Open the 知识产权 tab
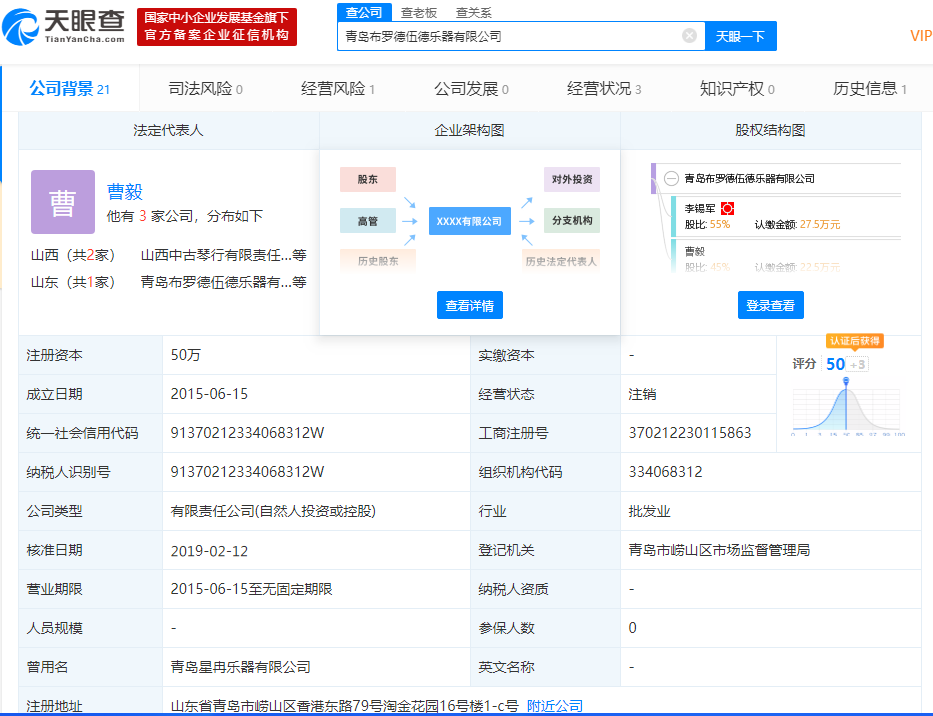Image resolution: width=933 pixels, height=716 pixels. 737,89
